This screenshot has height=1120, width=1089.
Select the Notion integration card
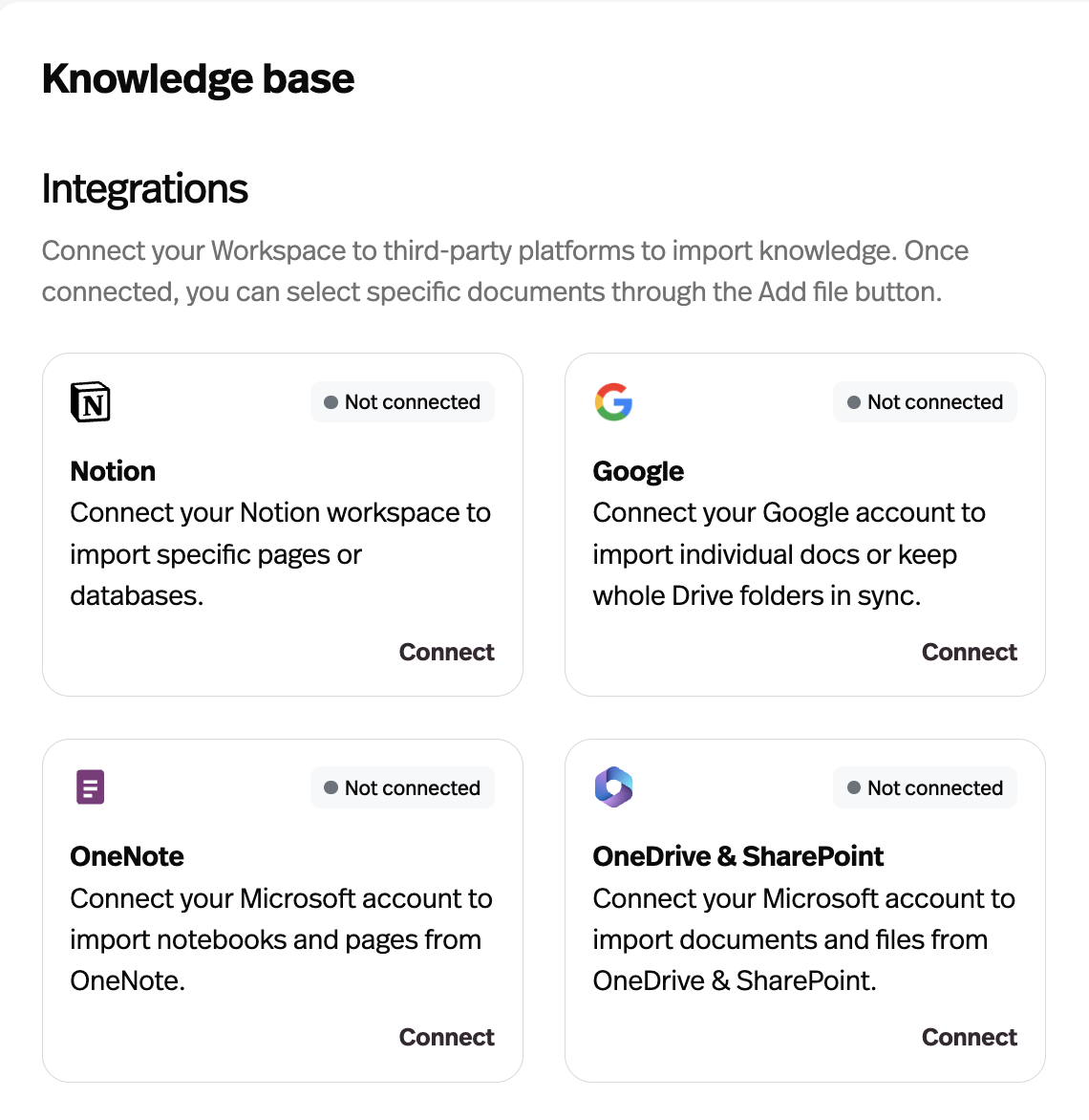[282, 524]
